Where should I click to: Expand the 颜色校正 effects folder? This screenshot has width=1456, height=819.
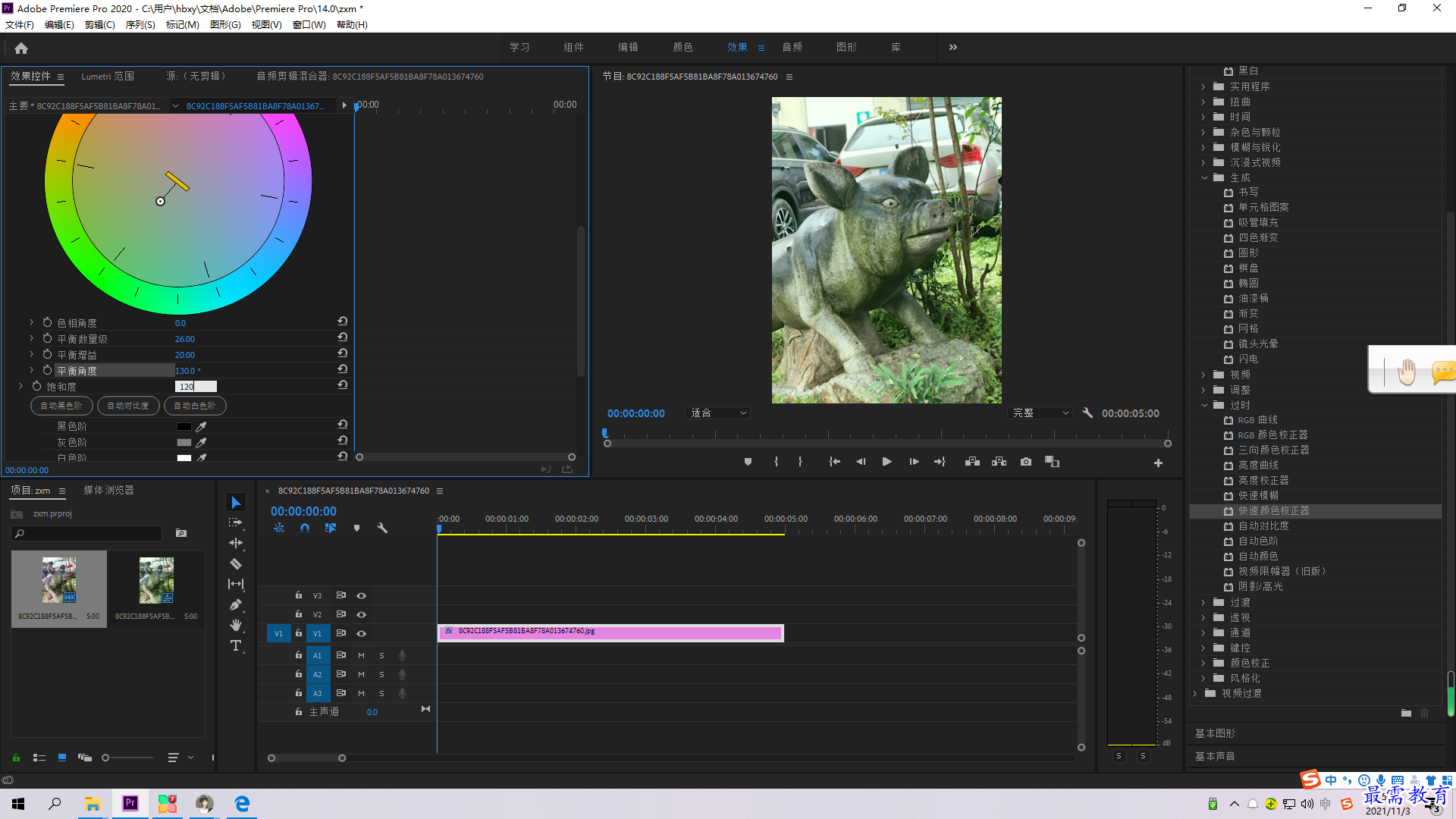[x=1203, y=664]
